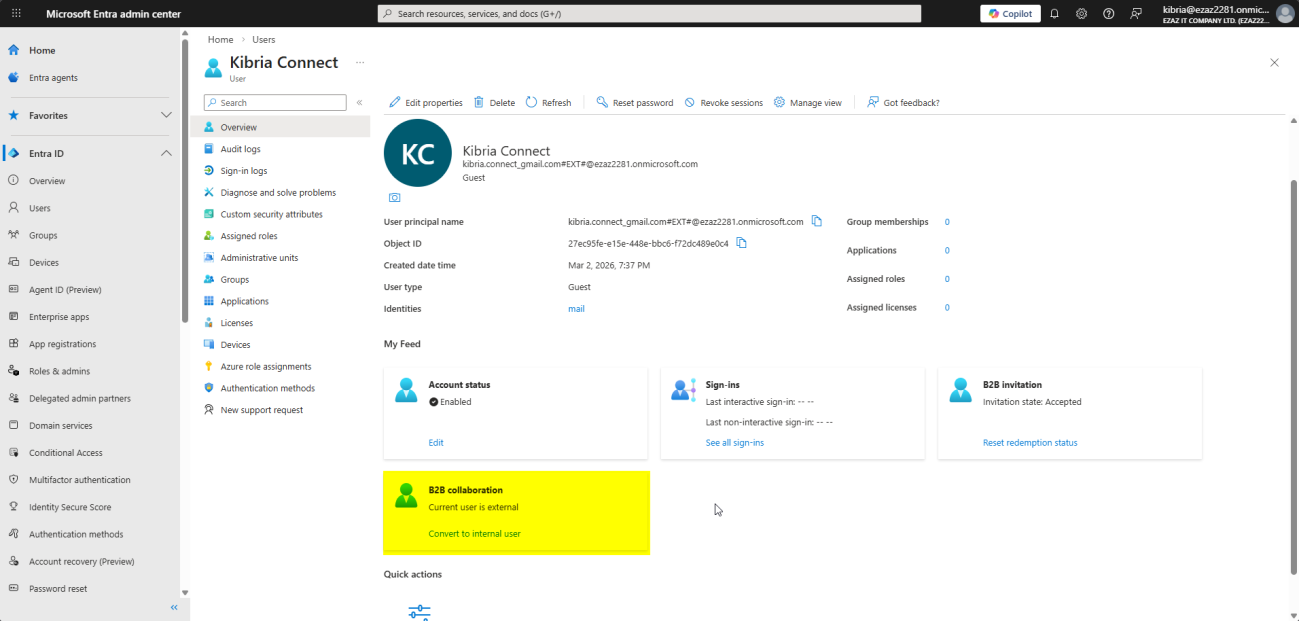Click Edit under Account status
1299x621 pixels.
click(436, 442)
